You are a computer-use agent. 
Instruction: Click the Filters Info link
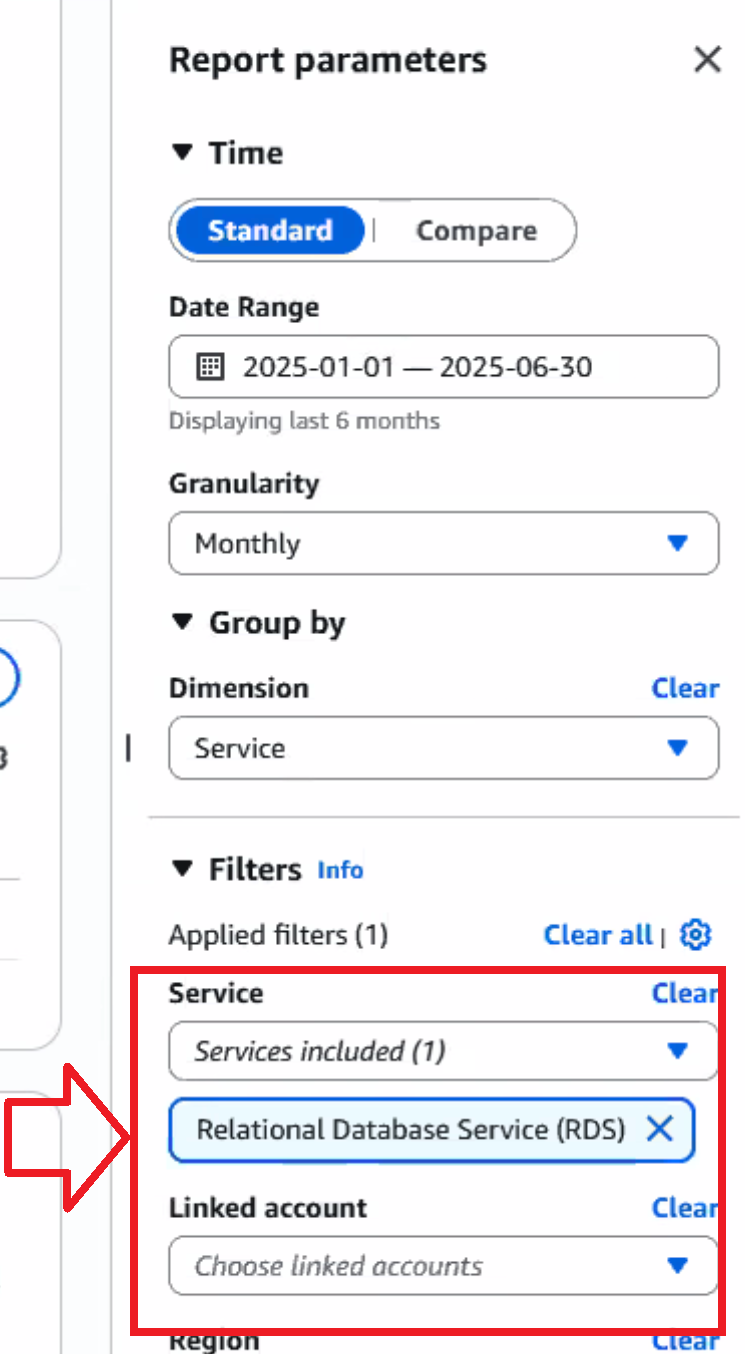point(340,870)
